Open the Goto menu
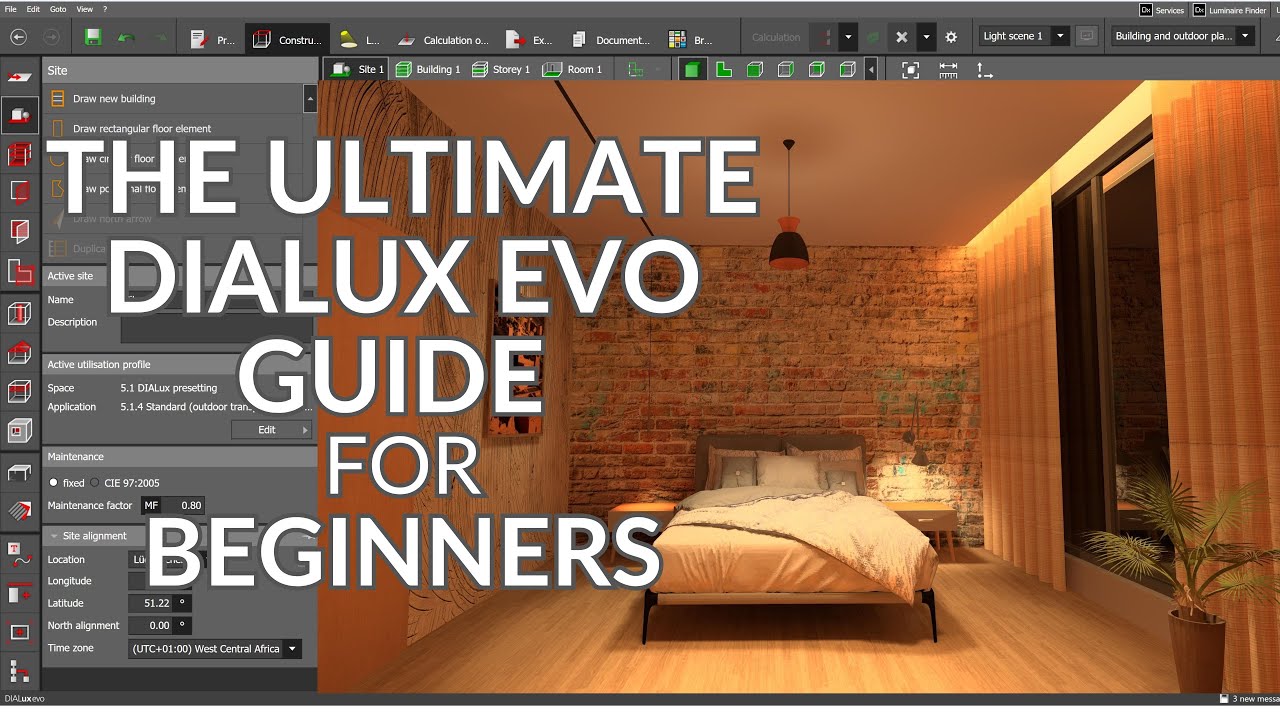 (58, 9)
